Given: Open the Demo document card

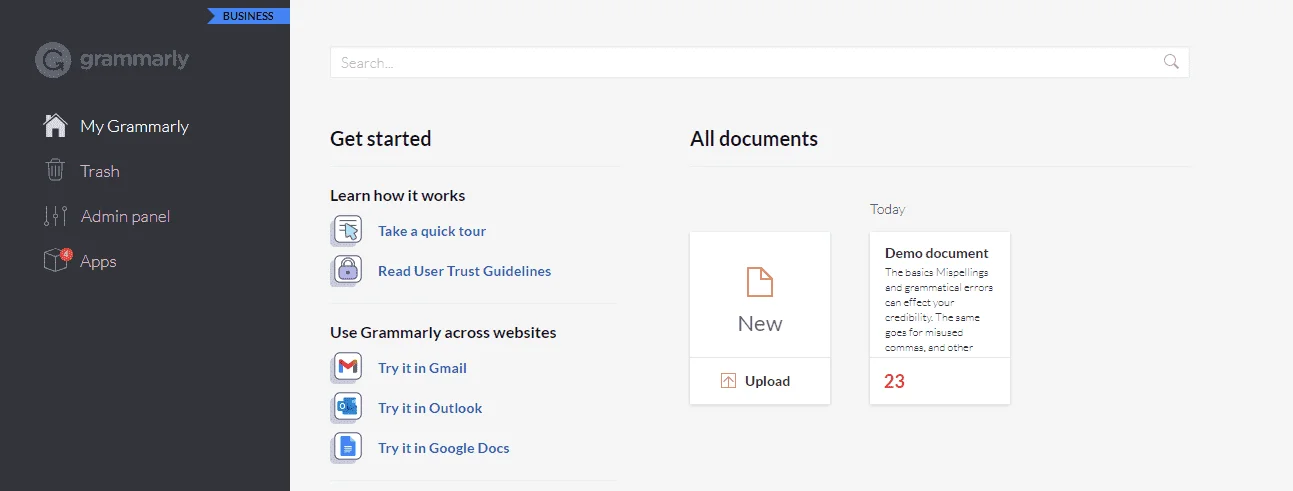Looking at the screenshot, I should pyautogui.click(x=940, y=318).
